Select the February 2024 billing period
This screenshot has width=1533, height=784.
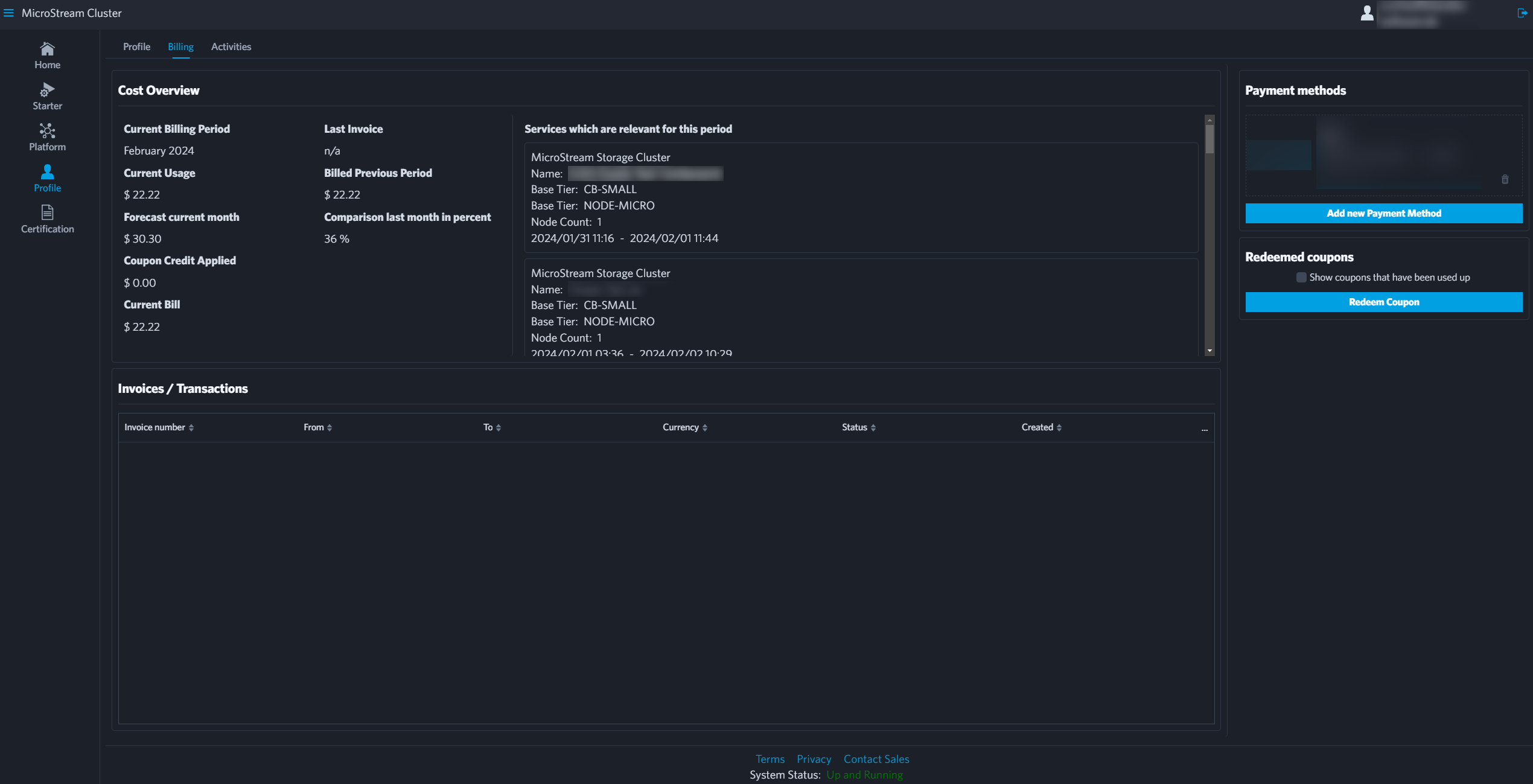point(159,150)
